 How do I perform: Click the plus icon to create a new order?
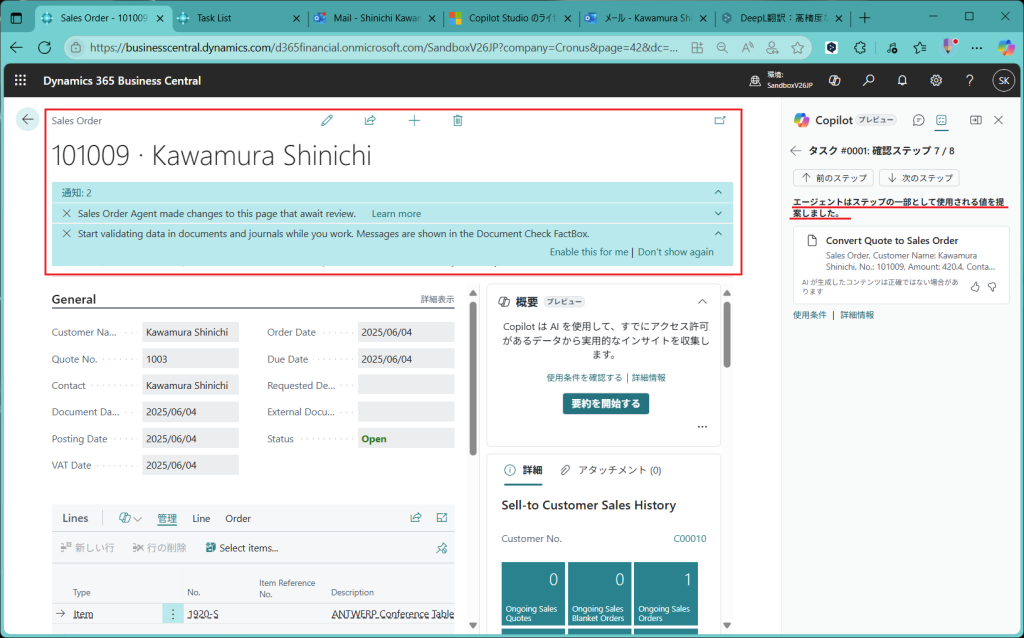tap(414, 120)
